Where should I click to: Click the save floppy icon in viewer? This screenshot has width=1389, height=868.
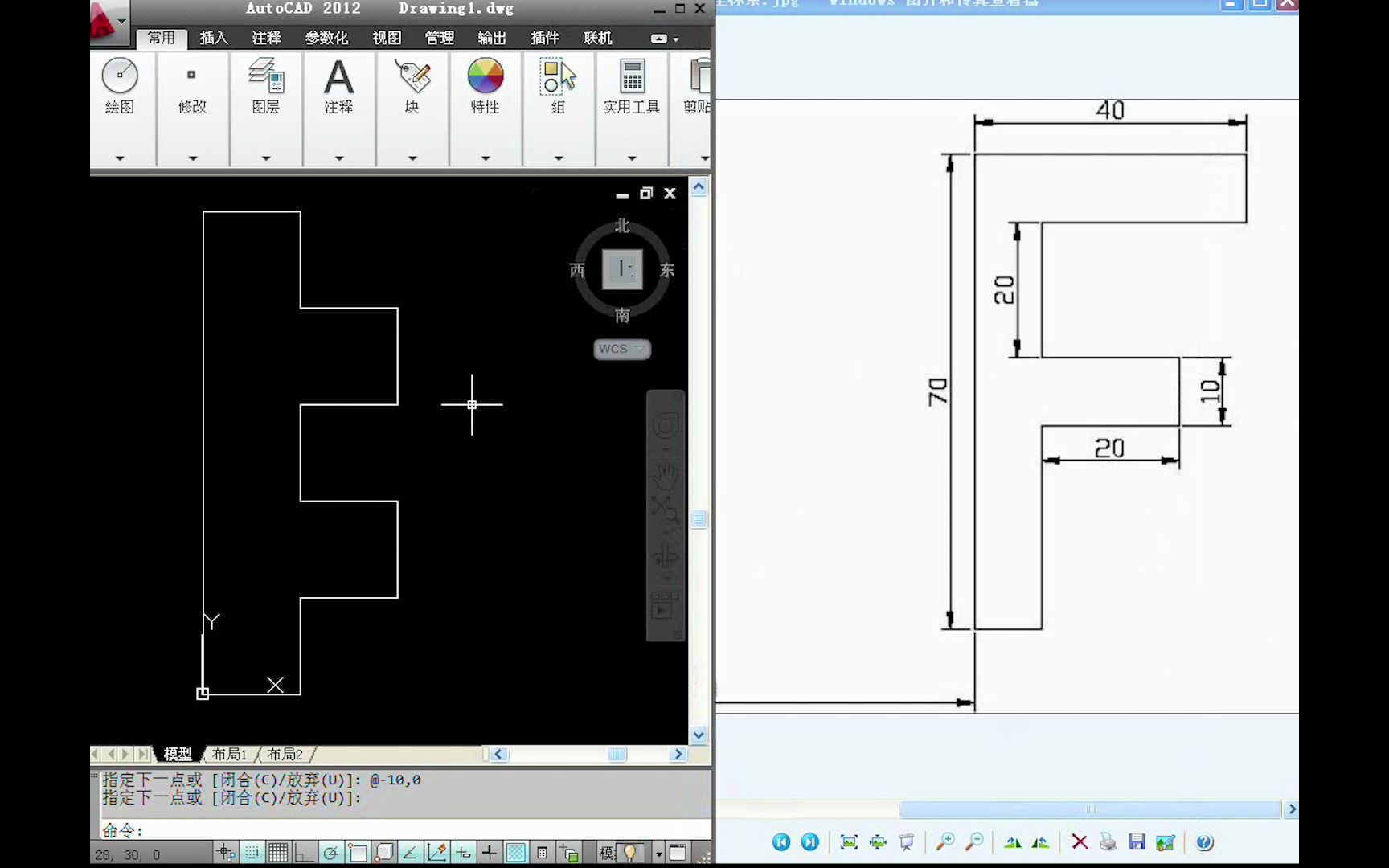pos(1137,841)
